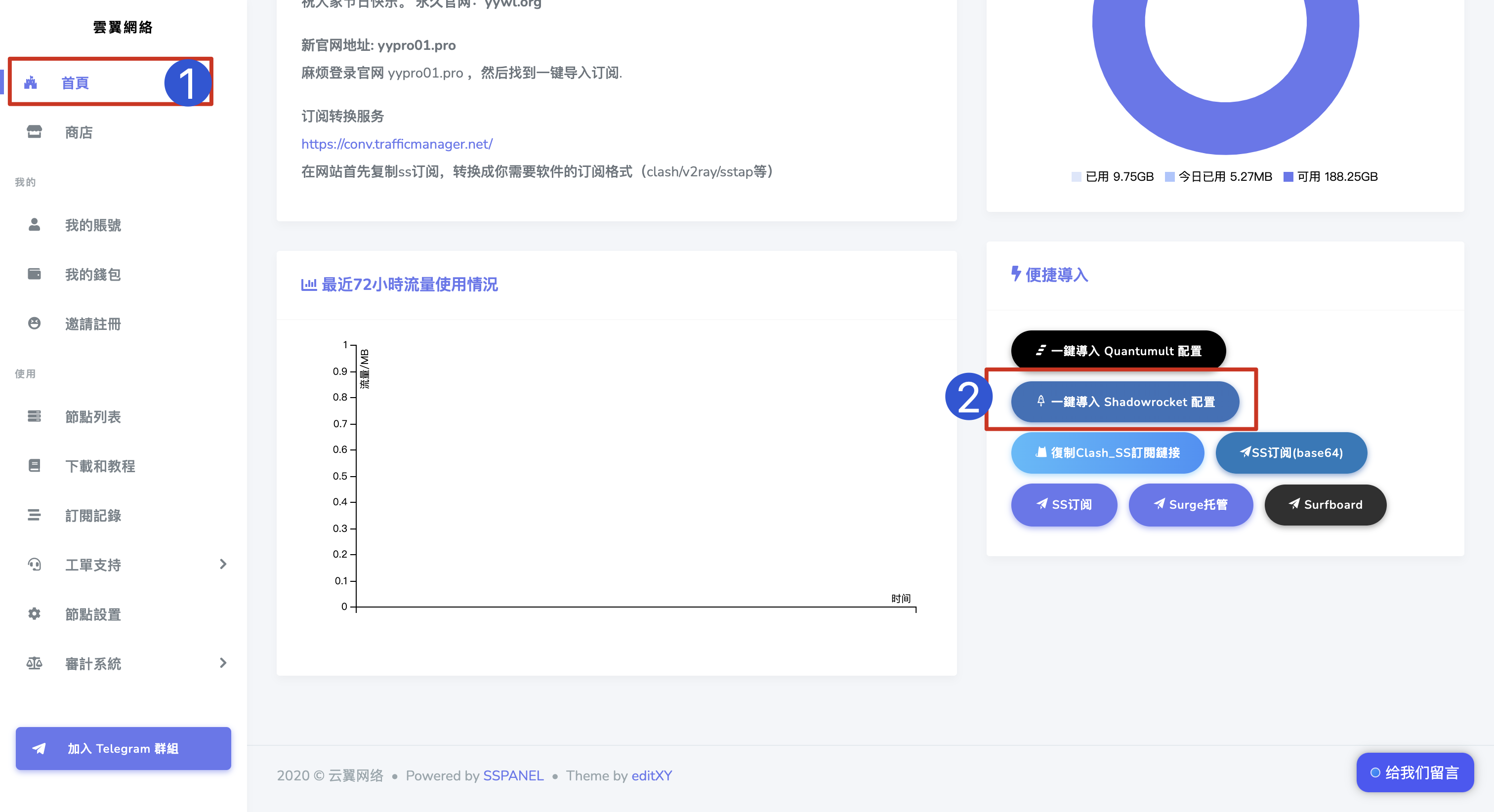The image size is (1494, 812).
Task: Expand the 審計系統 submenu chevron
Action: coord(223,662)
